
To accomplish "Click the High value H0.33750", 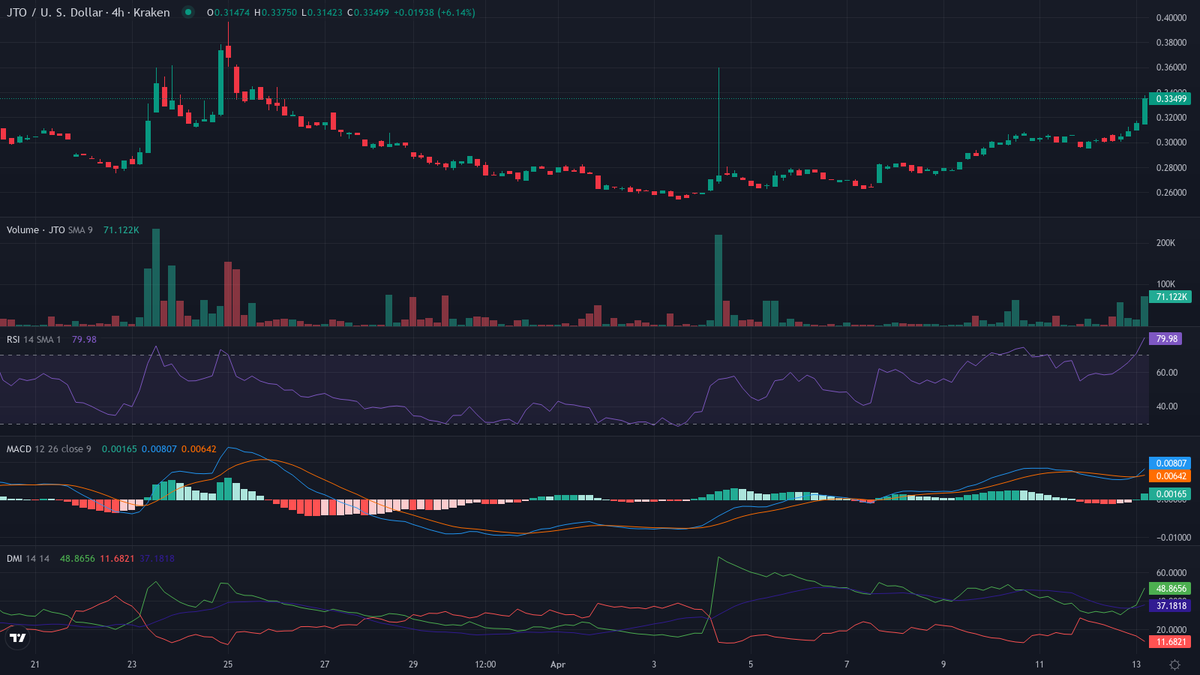I will [275, 12].
